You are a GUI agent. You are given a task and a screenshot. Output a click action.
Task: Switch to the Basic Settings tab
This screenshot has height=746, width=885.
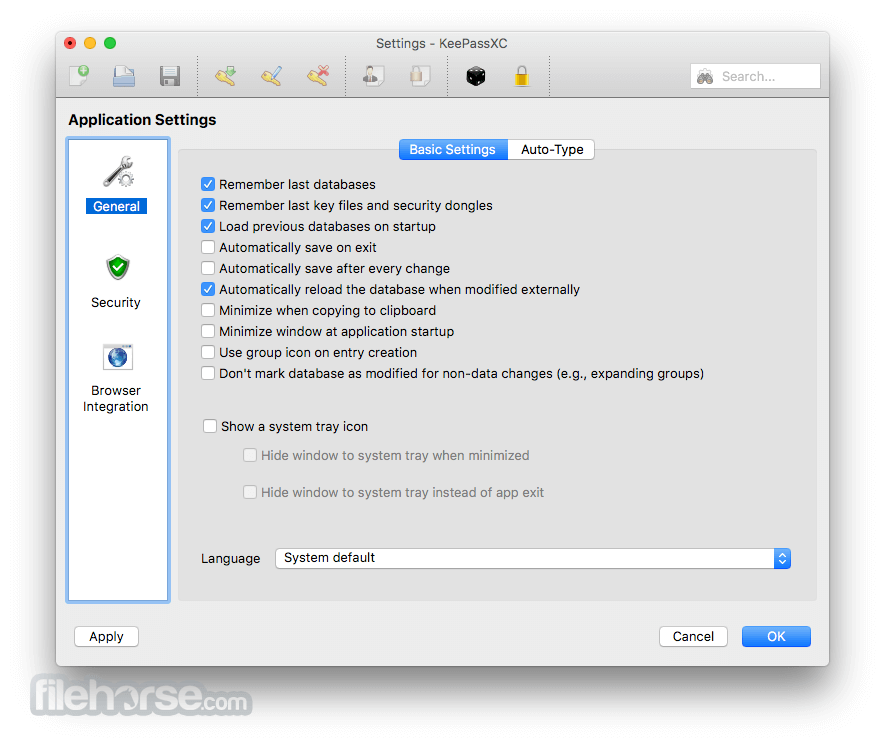[x=453, y=150]
